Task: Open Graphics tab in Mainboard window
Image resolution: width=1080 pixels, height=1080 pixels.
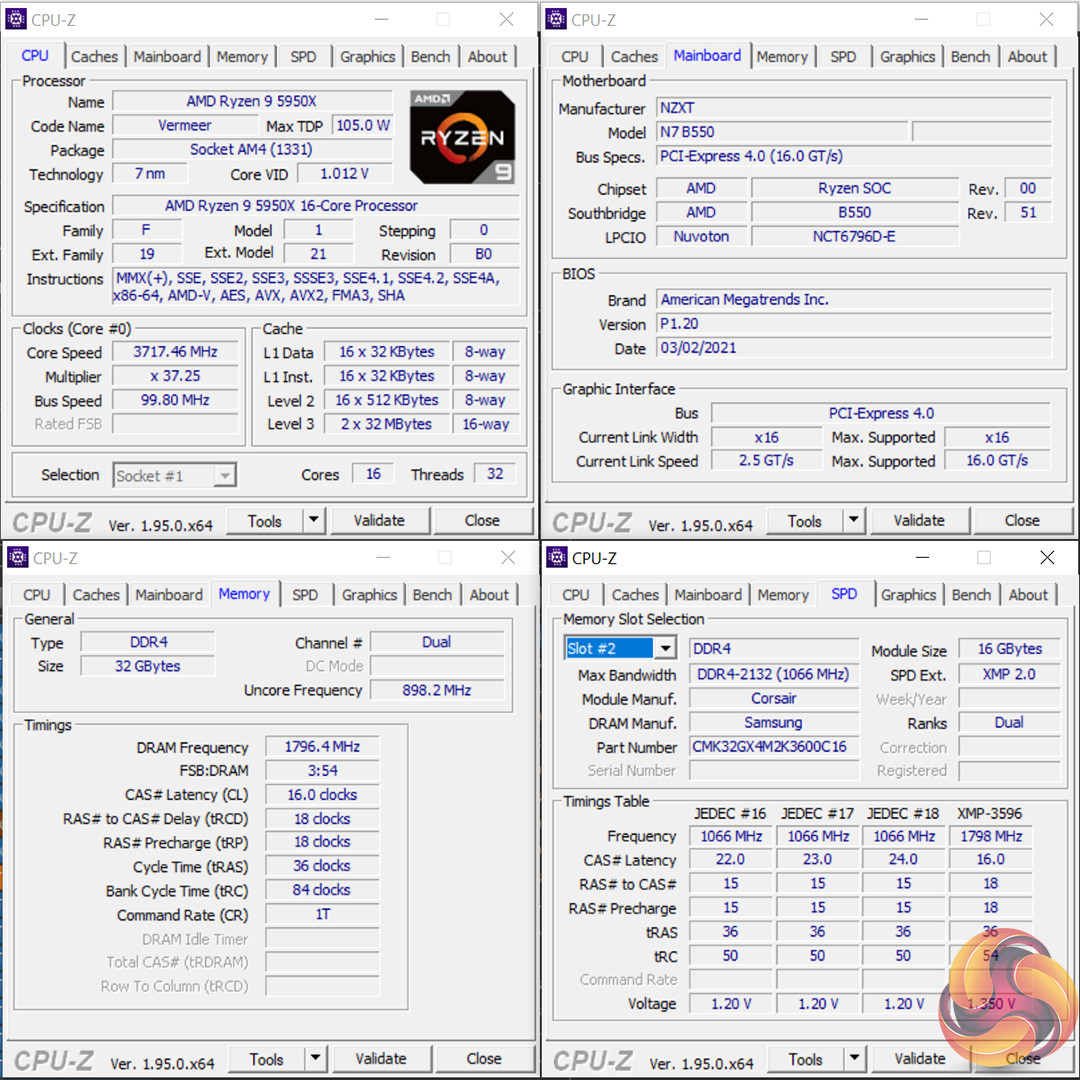Action: (907, 56)
